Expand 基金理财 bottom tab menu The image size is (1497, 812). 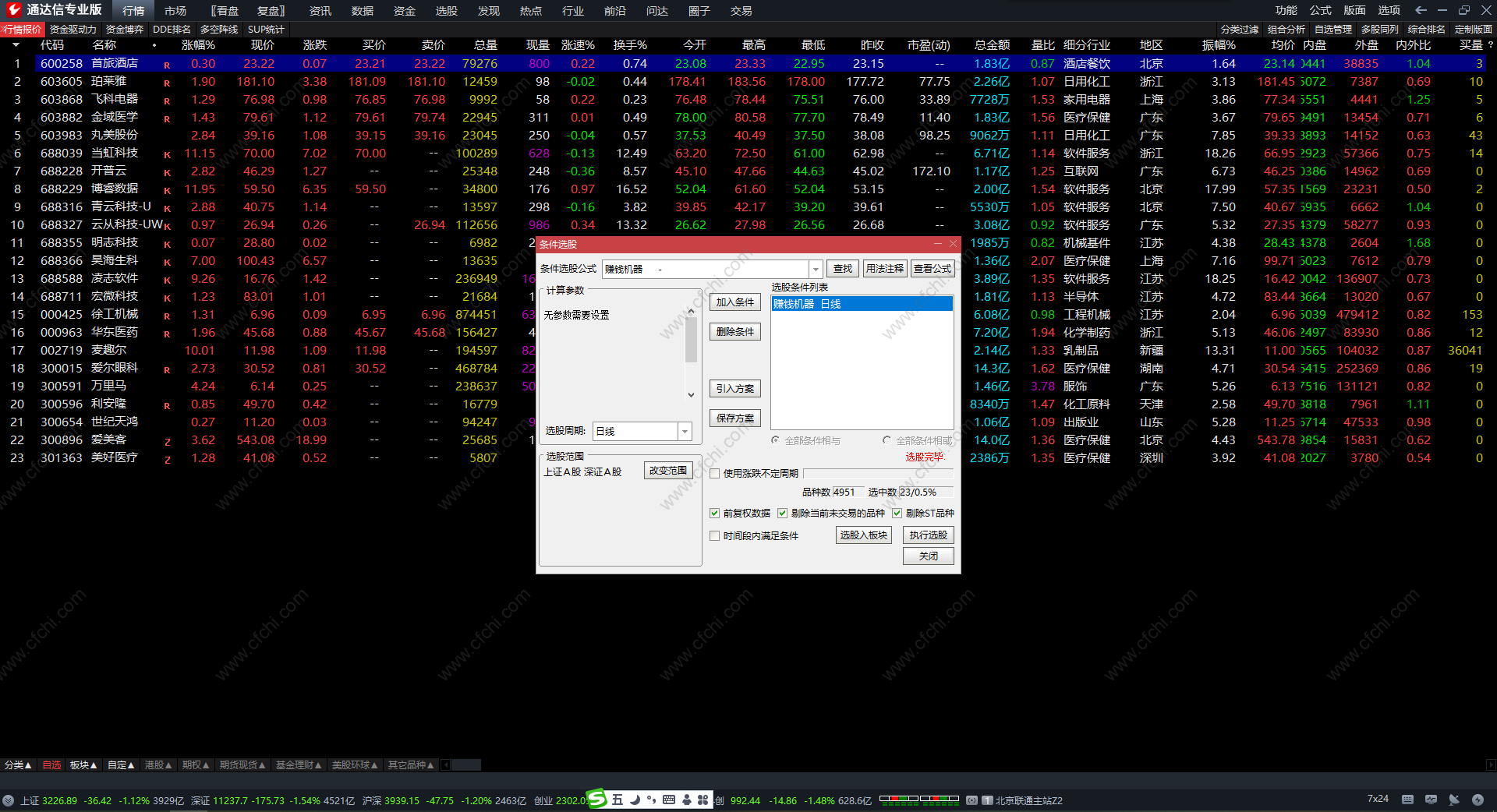(x=298, y=765)
